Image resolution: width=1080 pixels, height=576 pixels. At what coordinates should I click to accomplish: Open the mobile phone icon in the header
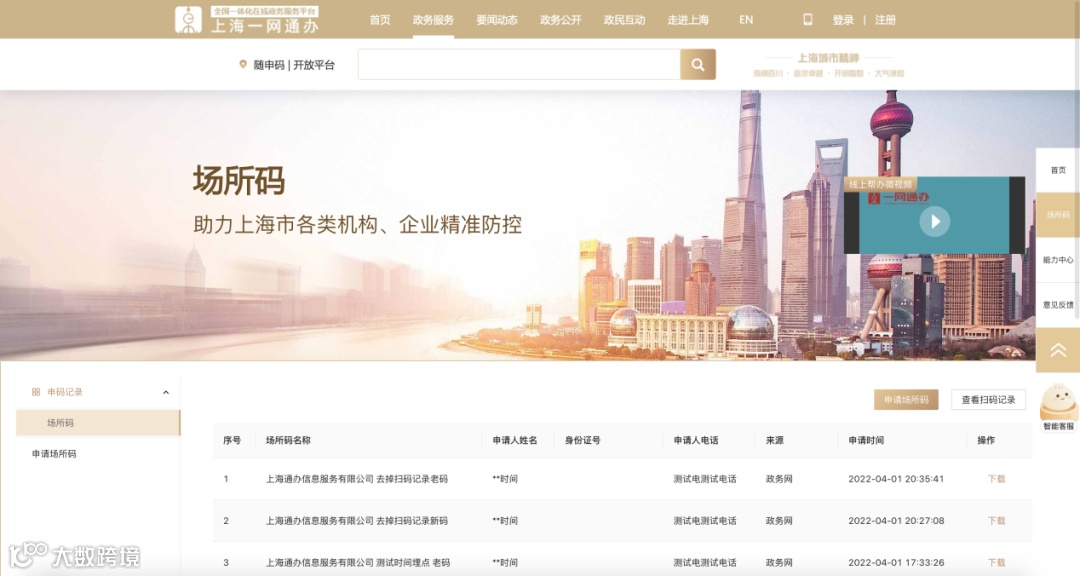(x=808, y=19)
